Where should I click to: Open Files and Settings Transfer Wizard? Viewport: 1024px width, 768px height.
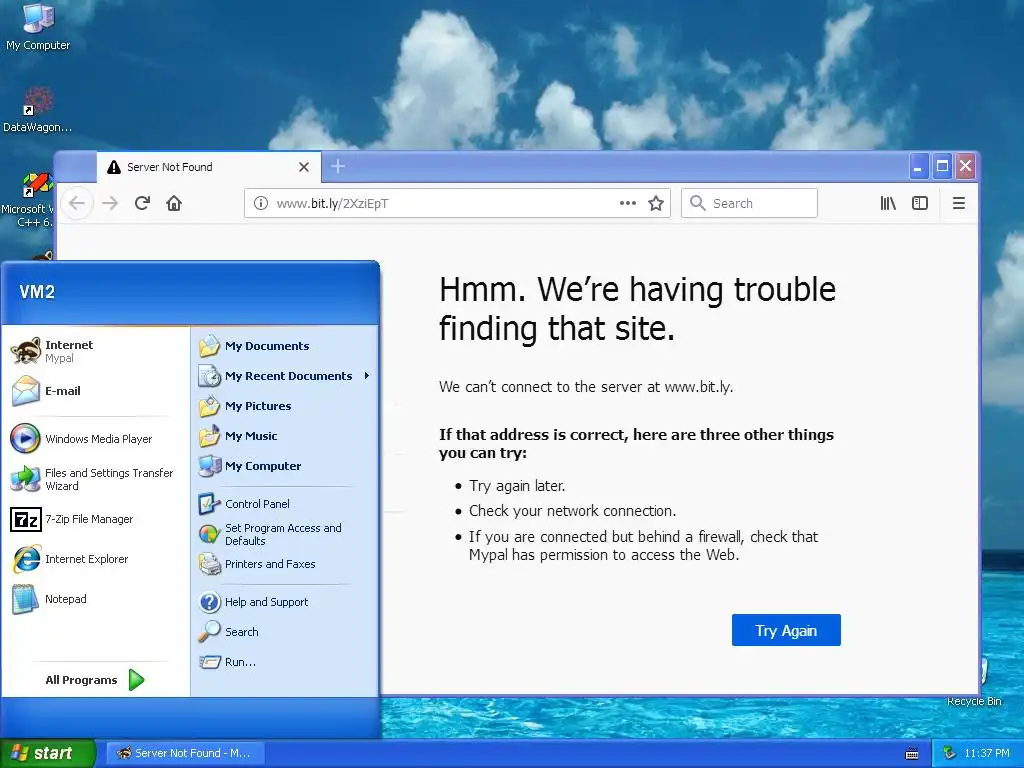[x=95, y=479]
